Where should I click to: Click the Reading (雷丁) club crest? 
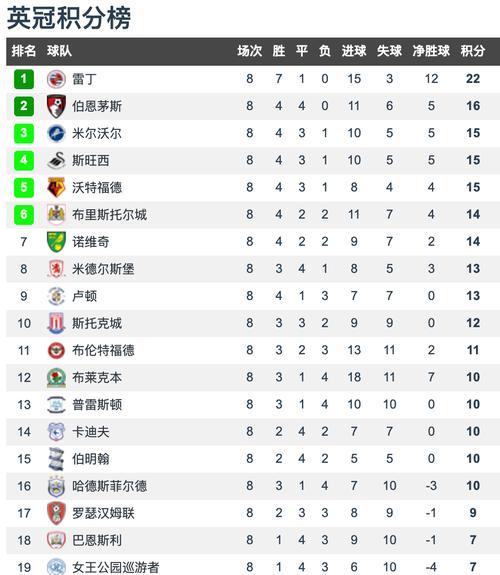click(x=56, y=79)
